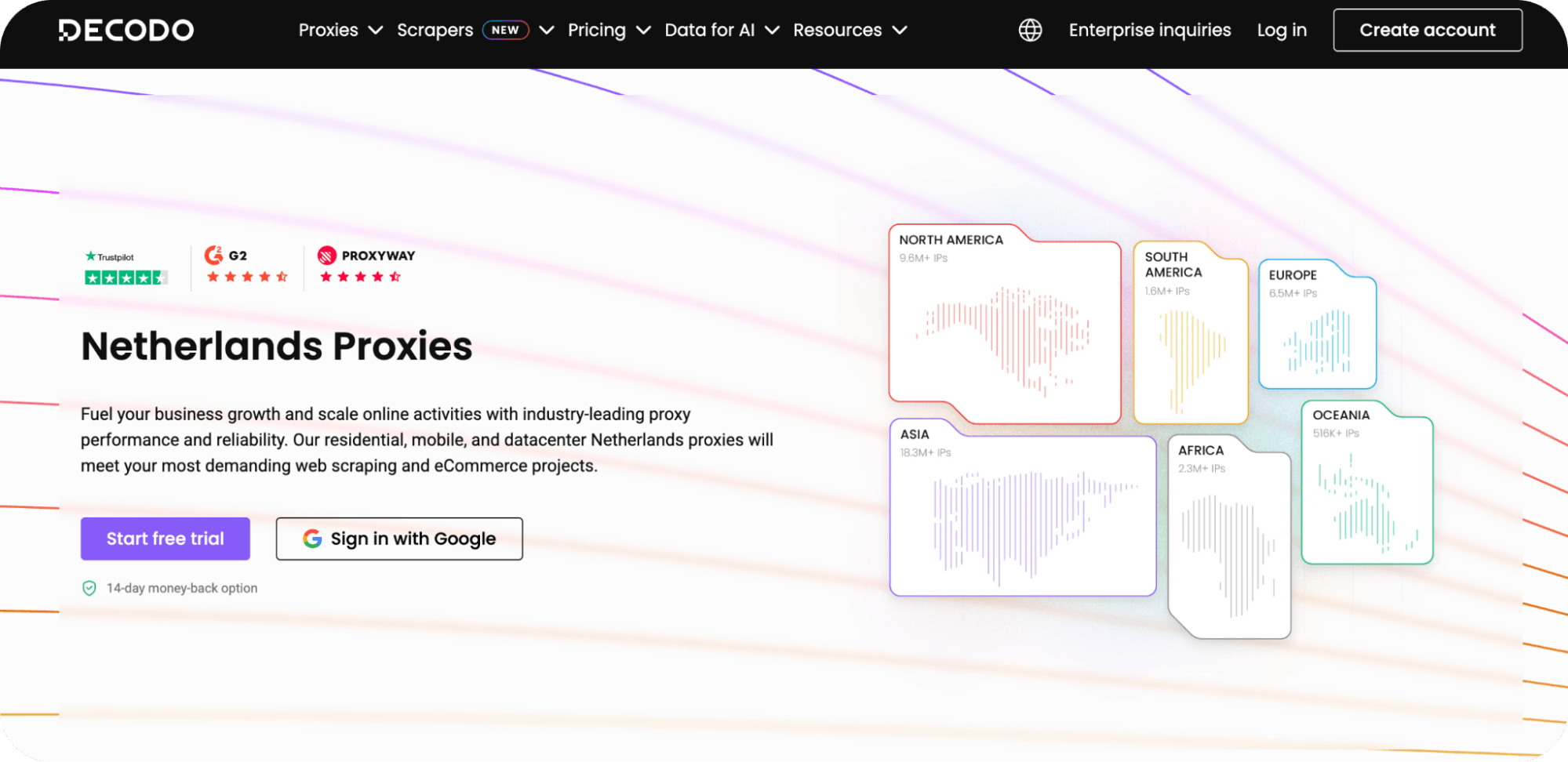The height and width of the screenshot is (762, 1568).
Task: Click the Proxyway rating badge
Action: click(x=366, y=266)
